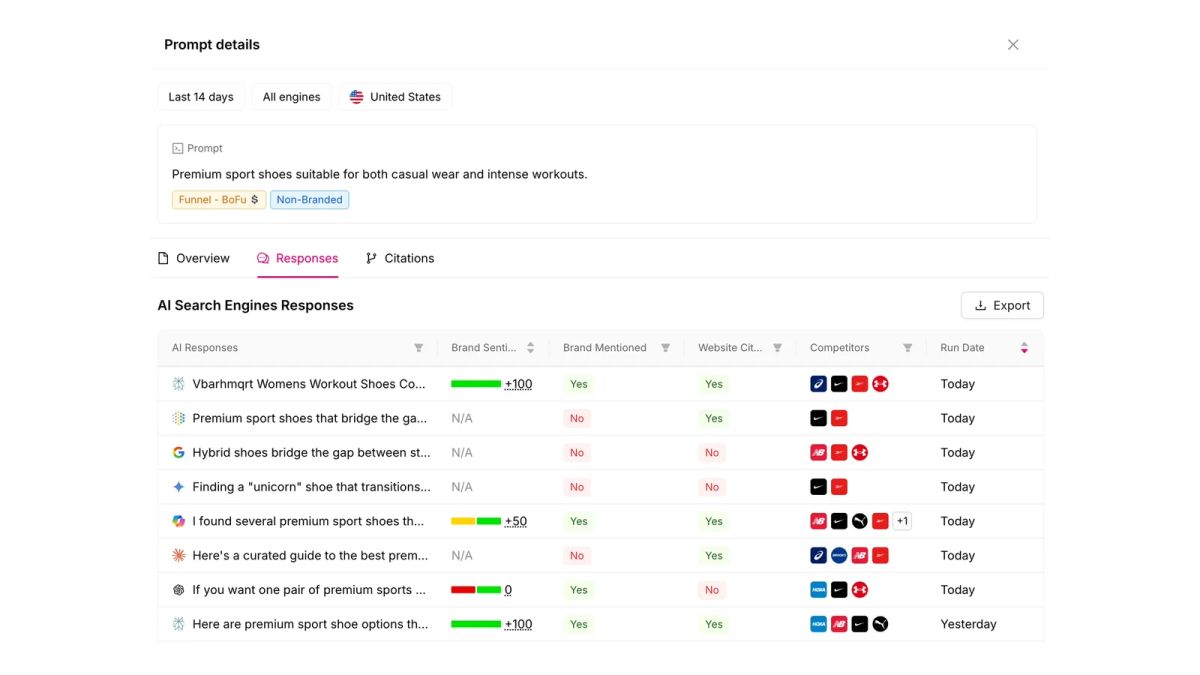Open the Citations tab
This screenshot has height=675, width=1200.
[x=399, y=258]
